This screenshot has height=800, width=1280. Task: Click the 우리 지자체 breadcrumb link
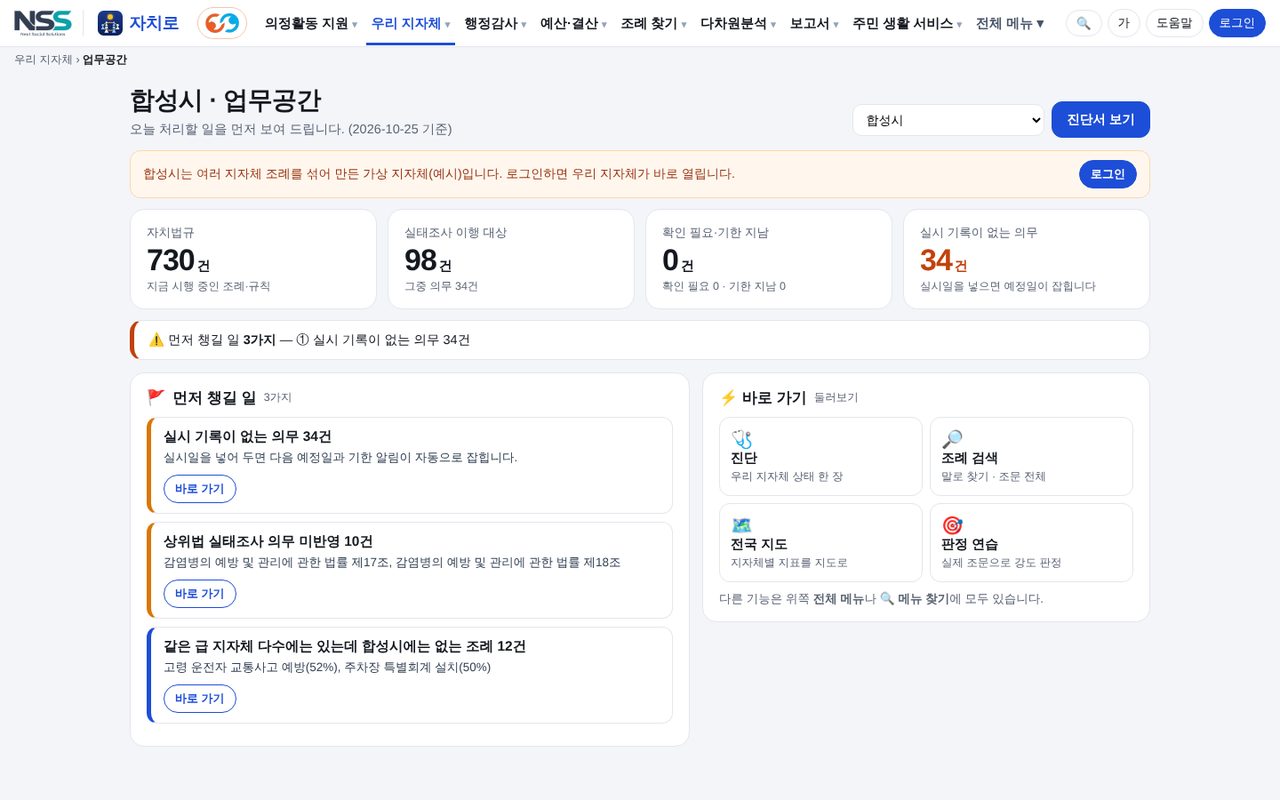(43, 60)
